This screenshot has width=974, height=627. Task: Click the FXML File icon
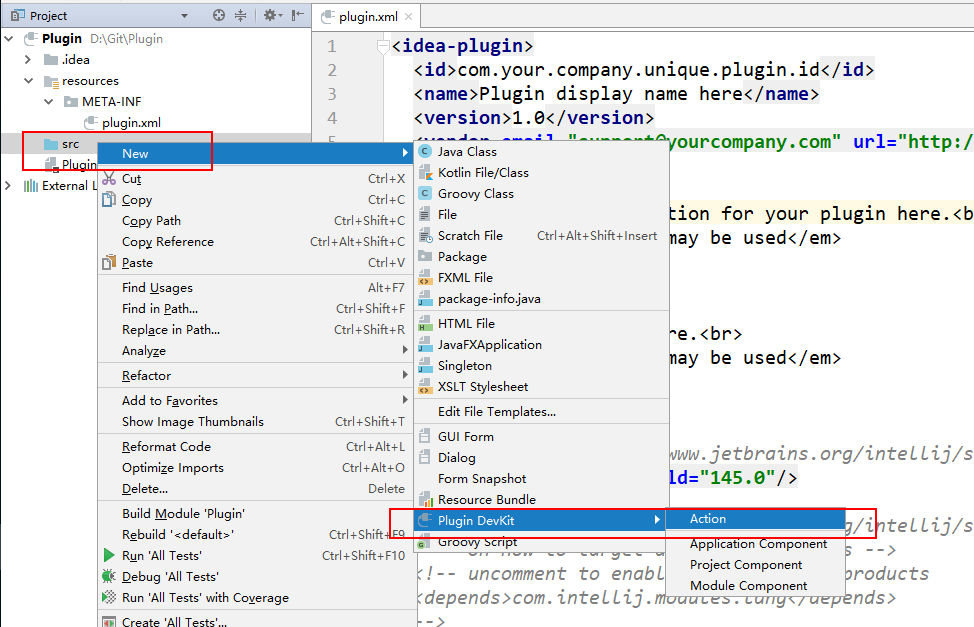(425, 277)
